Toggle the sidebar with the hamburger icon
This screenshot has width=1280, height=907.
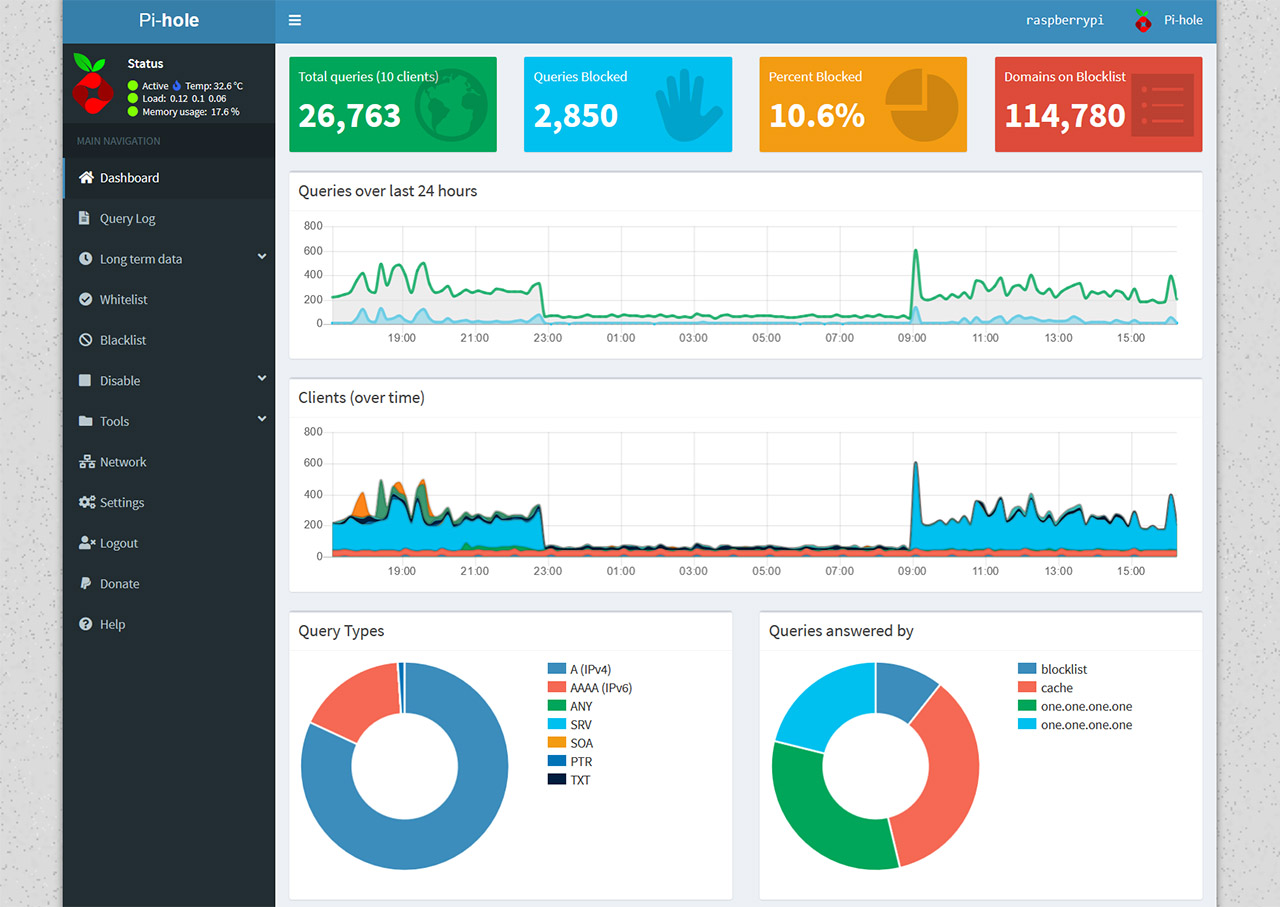click(x=294, y=20)
